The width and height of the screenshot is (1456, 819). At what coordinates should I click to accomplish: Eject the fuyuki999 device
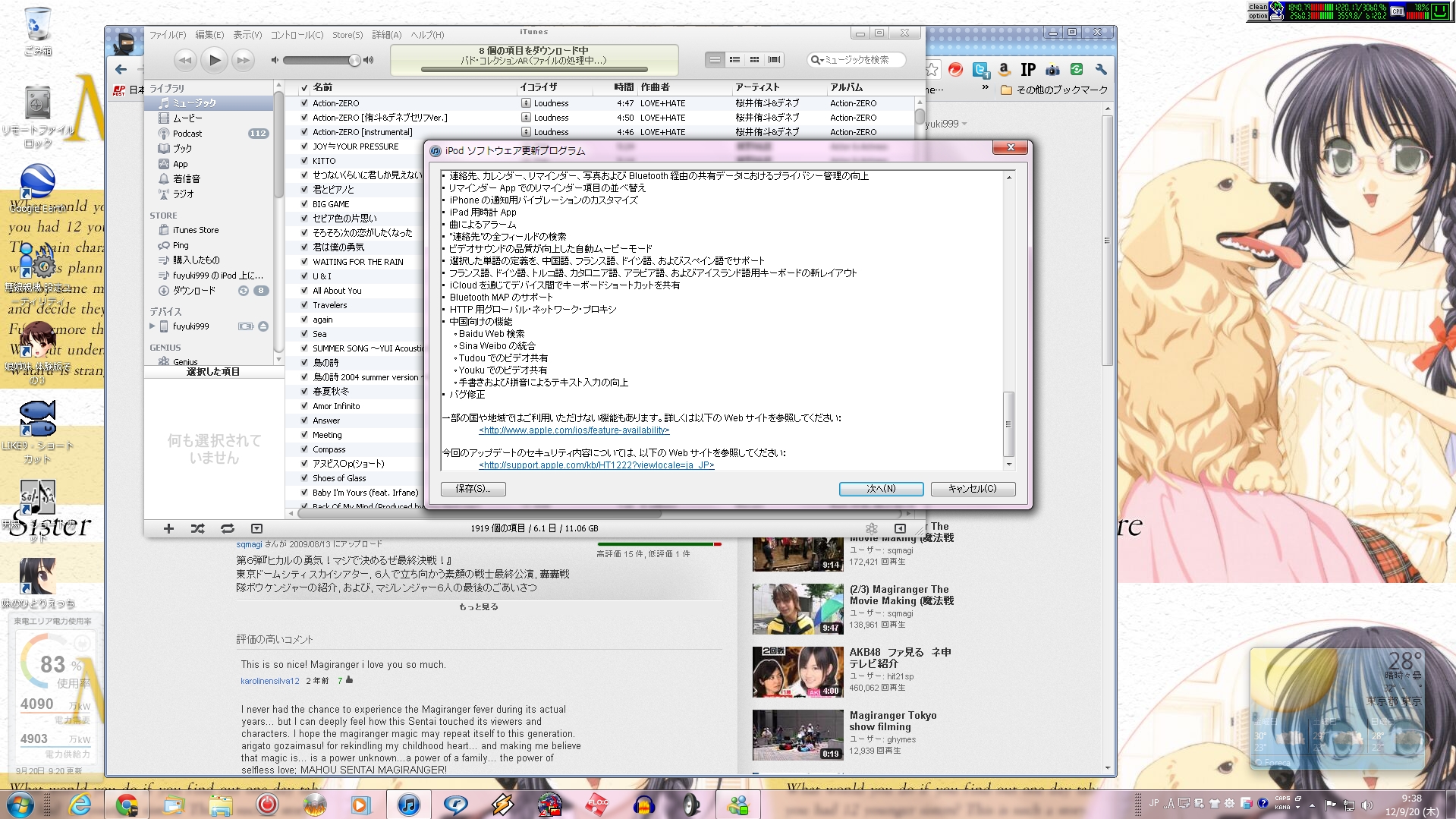coord(263,326)
